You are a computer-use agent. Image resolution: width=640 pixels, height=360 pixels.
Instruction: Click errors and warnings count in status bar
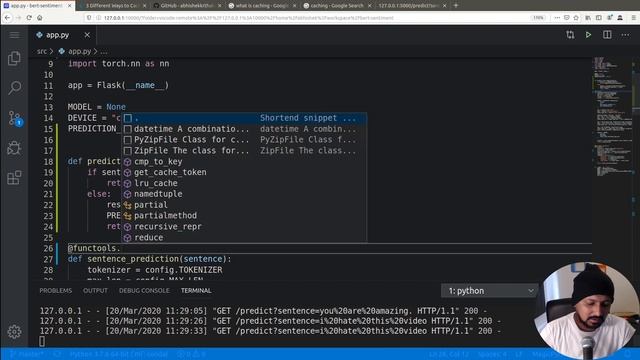click(x=191, y=354)
